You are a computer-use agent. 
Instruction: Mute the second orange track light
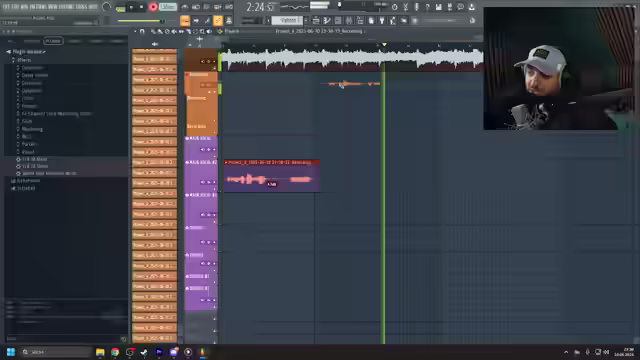click(x=220, y=88)
